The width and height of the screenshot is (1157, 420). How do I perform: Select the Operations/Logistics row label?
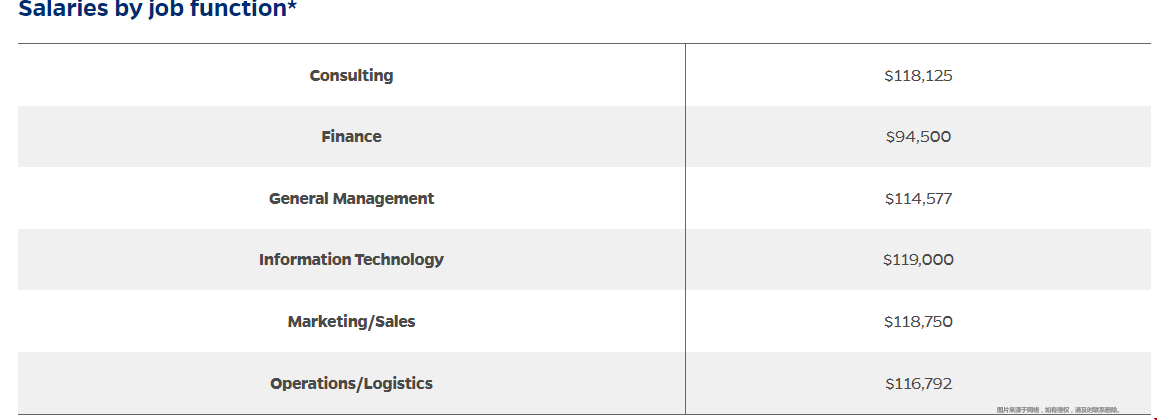(x=351, y=384)
